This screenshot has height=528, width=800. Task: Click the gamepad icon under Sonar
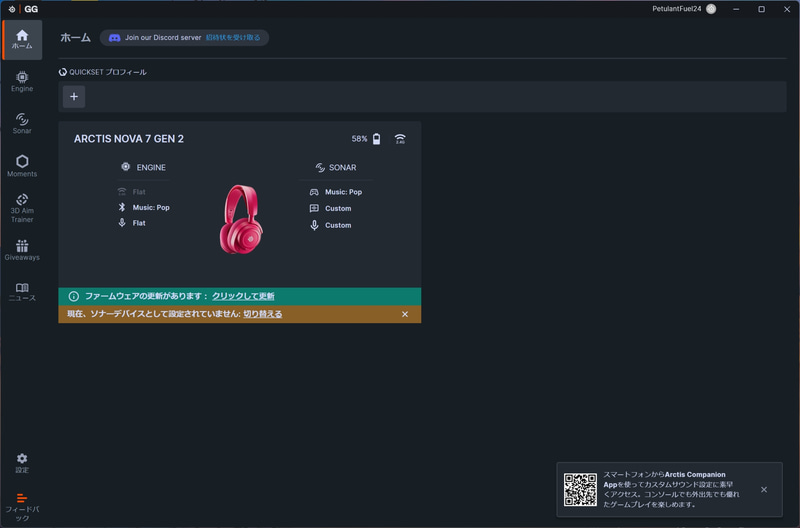pyautogui.click(x=314, y=192)
